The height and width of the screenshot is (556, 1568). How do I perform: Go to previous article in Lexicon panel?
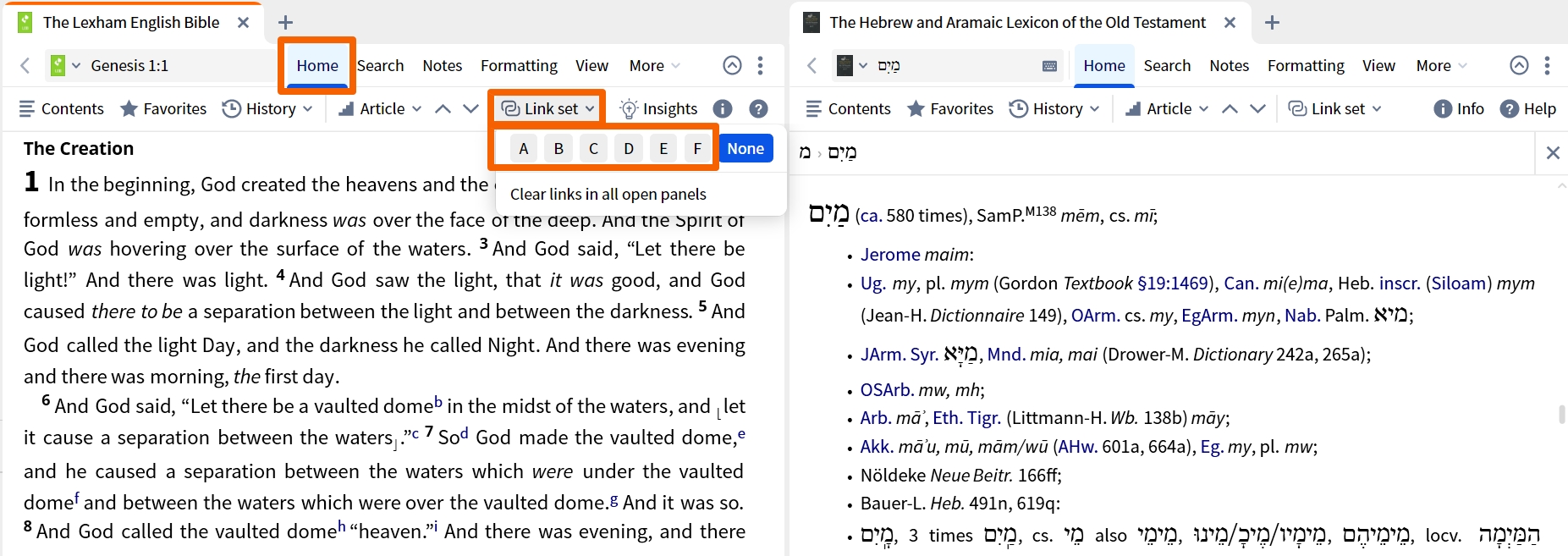(x=1230, y=108)
